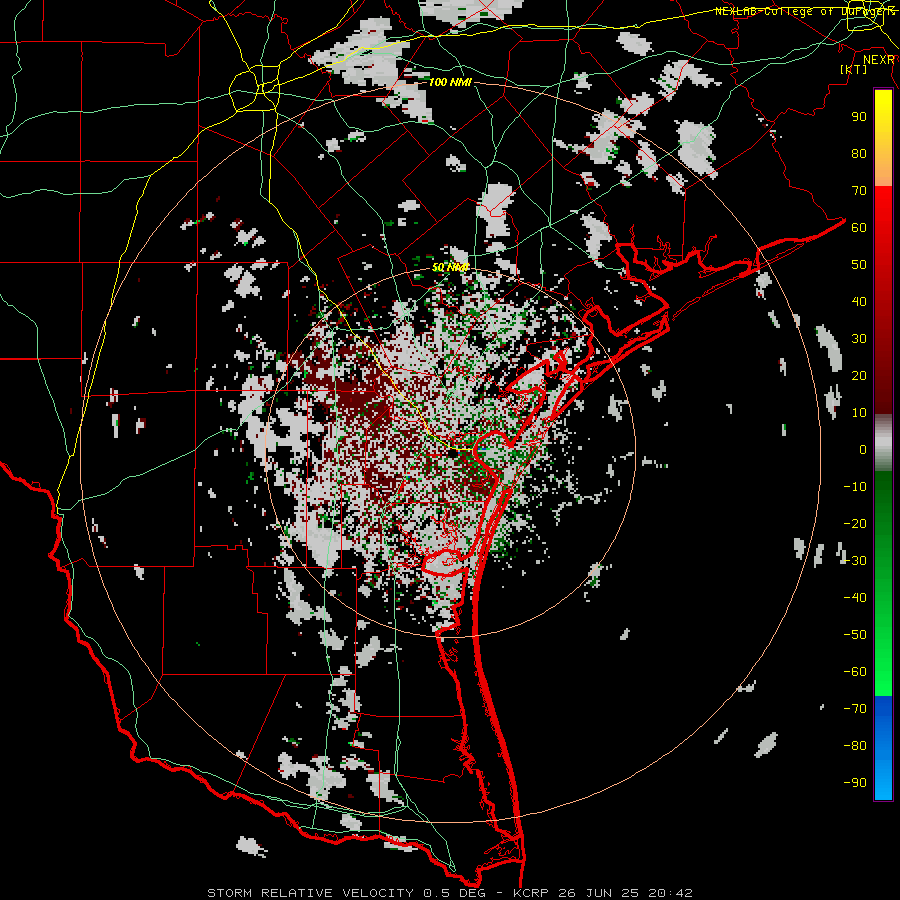Click the 20:42 timestamp in caption

tap(670, 893)
